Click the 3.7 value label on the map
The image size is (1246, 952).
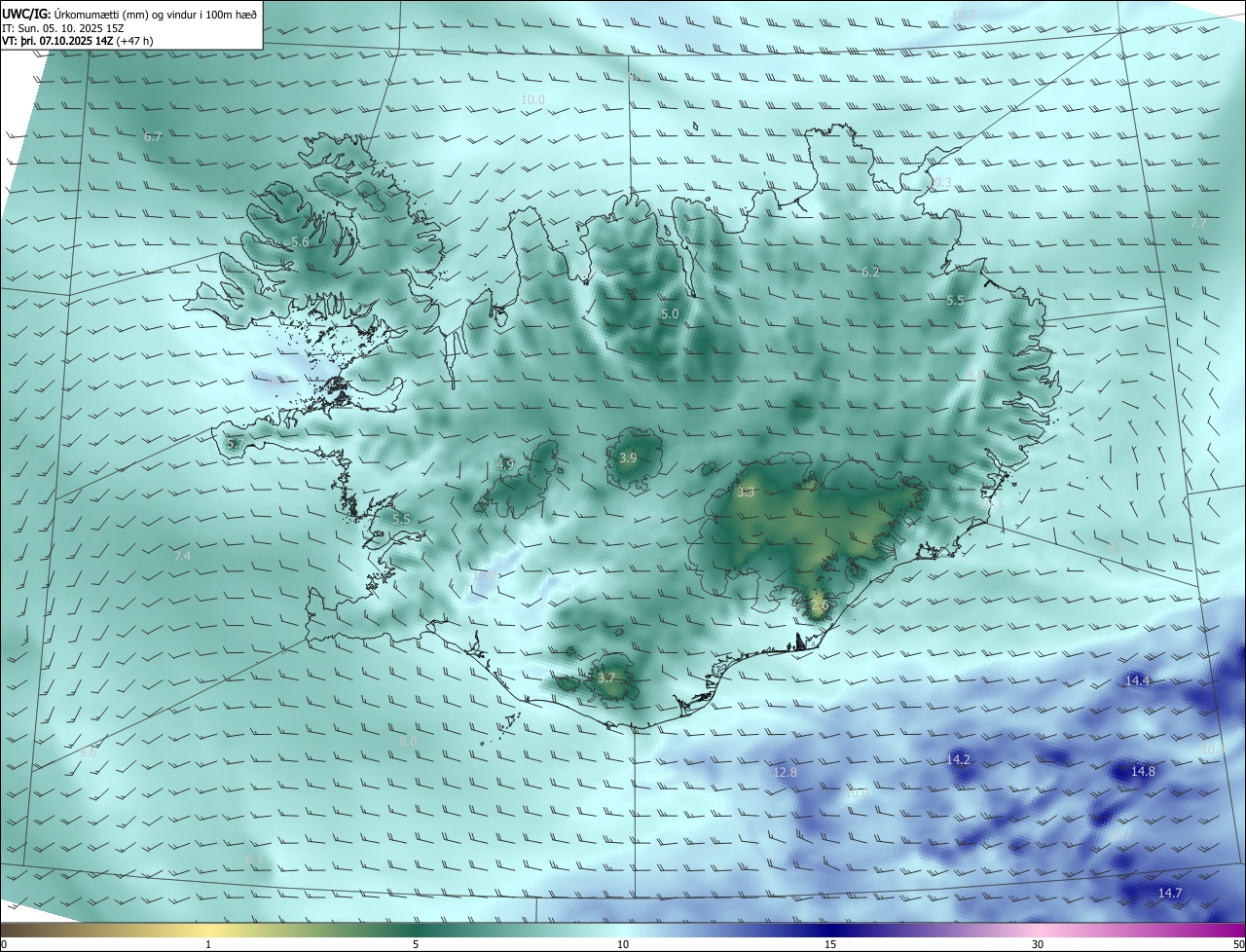(x=606, y=677)
